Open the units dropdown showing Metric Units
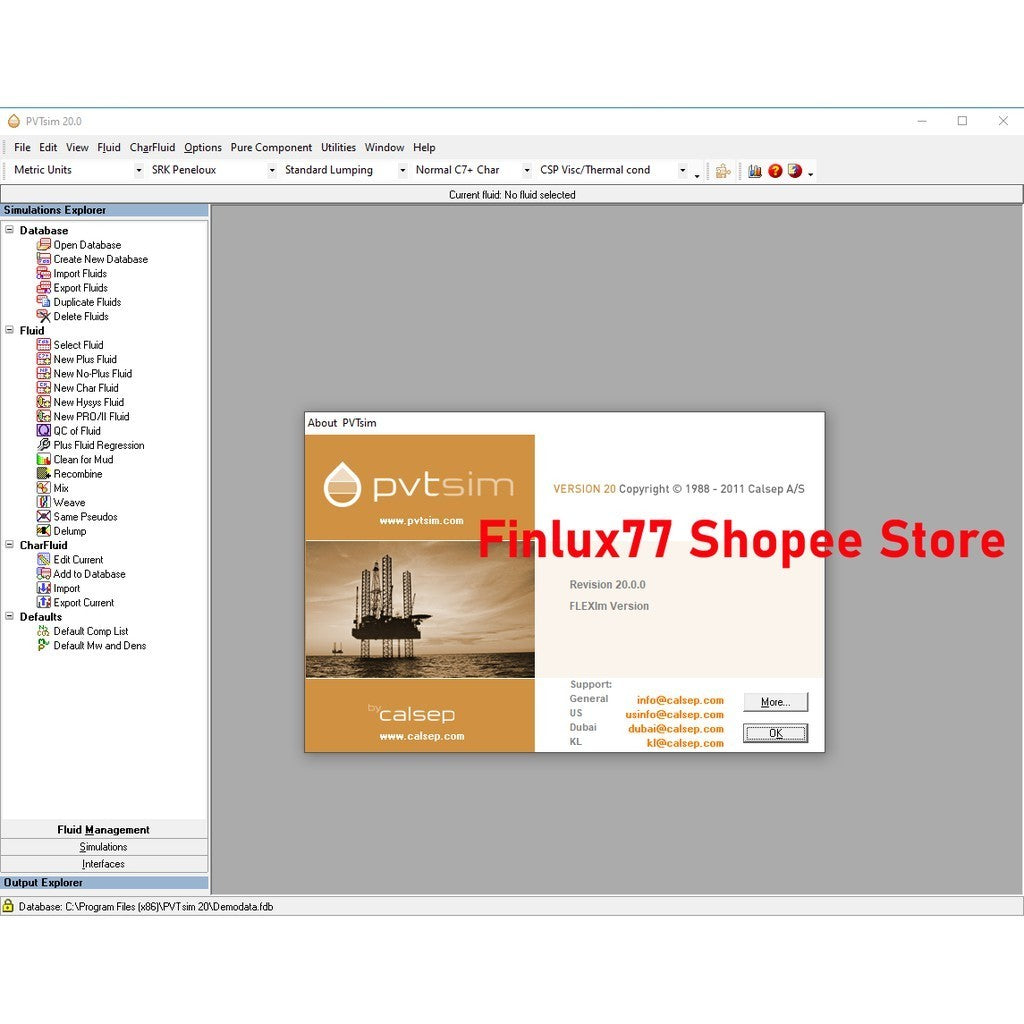Screen dimensions: 1024x1024 pos(141,170)
